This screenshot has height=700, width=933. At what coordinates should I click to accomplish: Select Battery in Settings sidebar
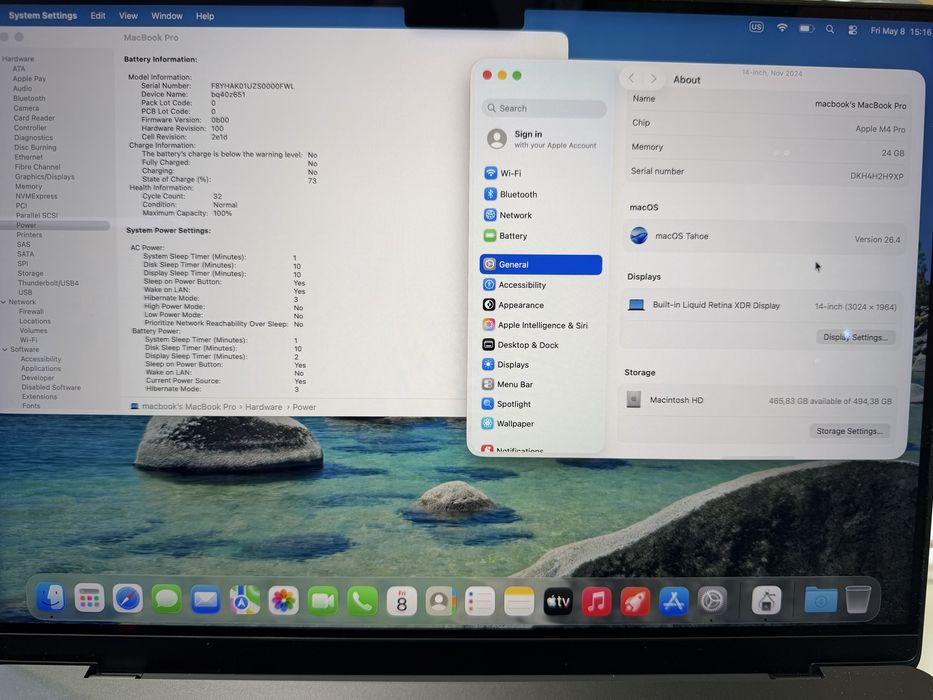point(542,236)
